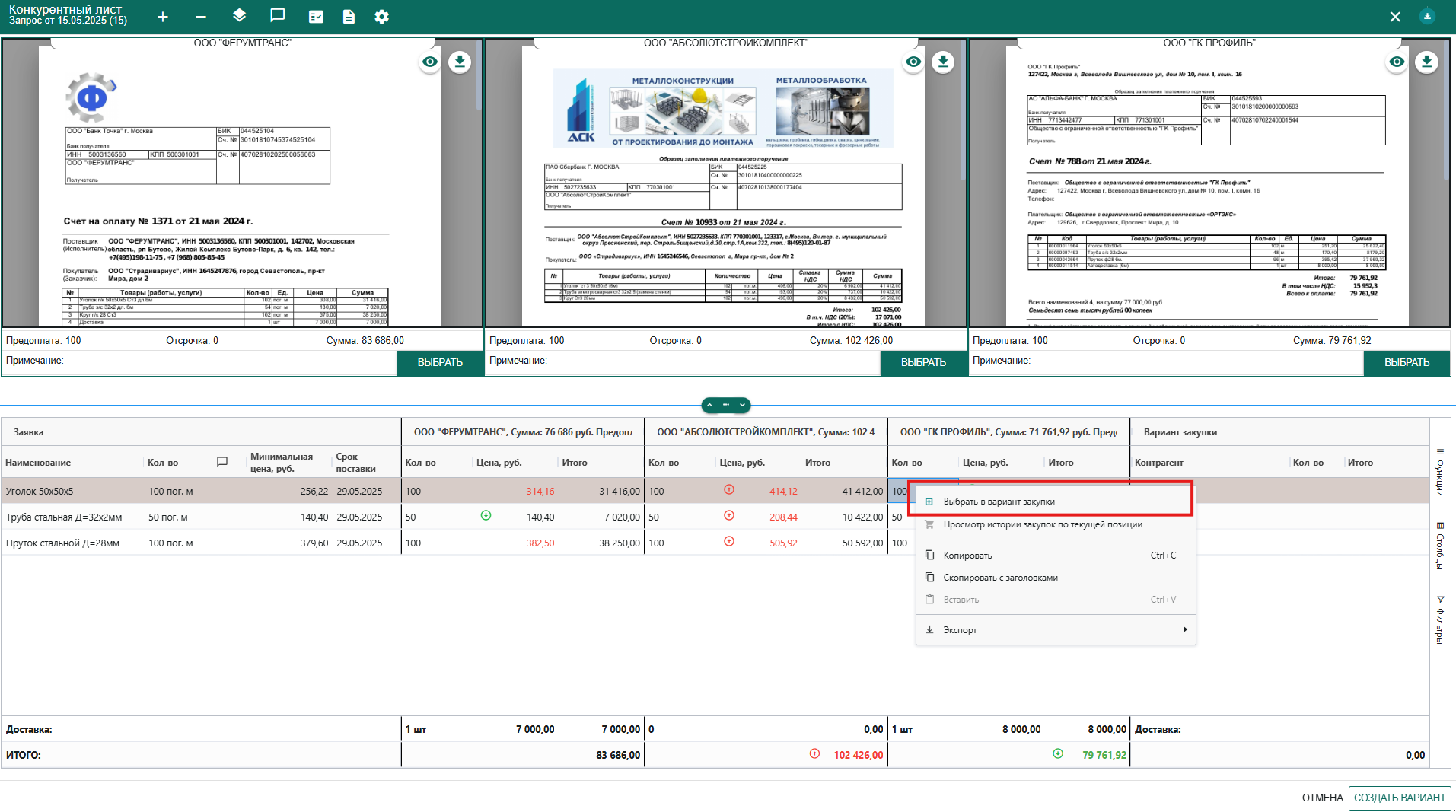Screen dimensions: 1456x812
Task: Toggle eye preview for ООО ФЕРУМТРАНС document
Action: point(430,62)
